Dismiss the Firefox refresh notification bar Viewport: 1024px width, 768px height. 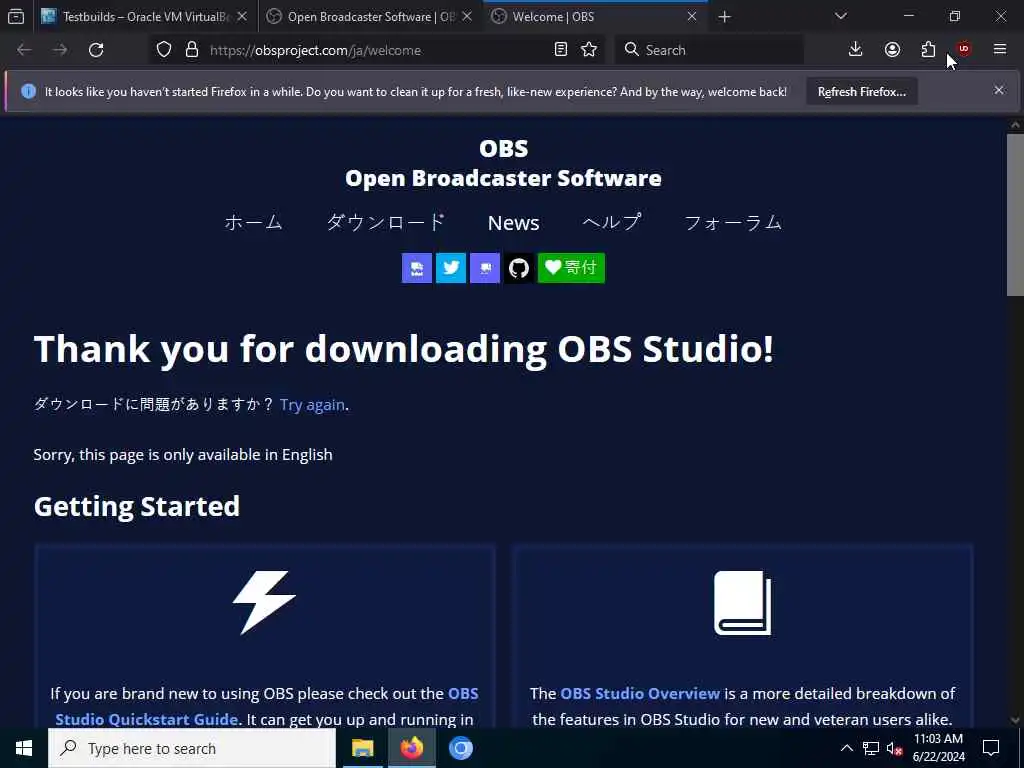(999, 90)
